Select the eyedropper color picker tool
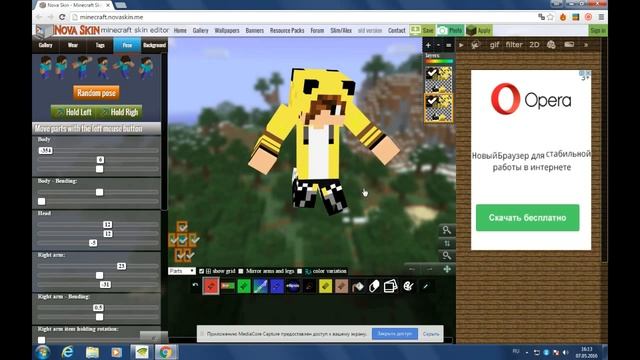 [426, 287]
